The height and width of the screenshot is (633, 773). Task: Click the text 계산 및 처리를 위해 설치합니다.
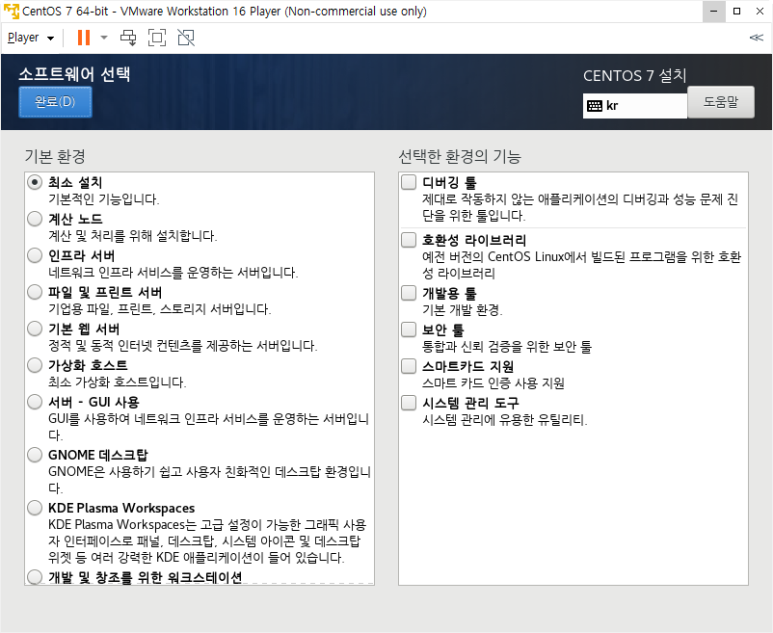tap(133, 236)
